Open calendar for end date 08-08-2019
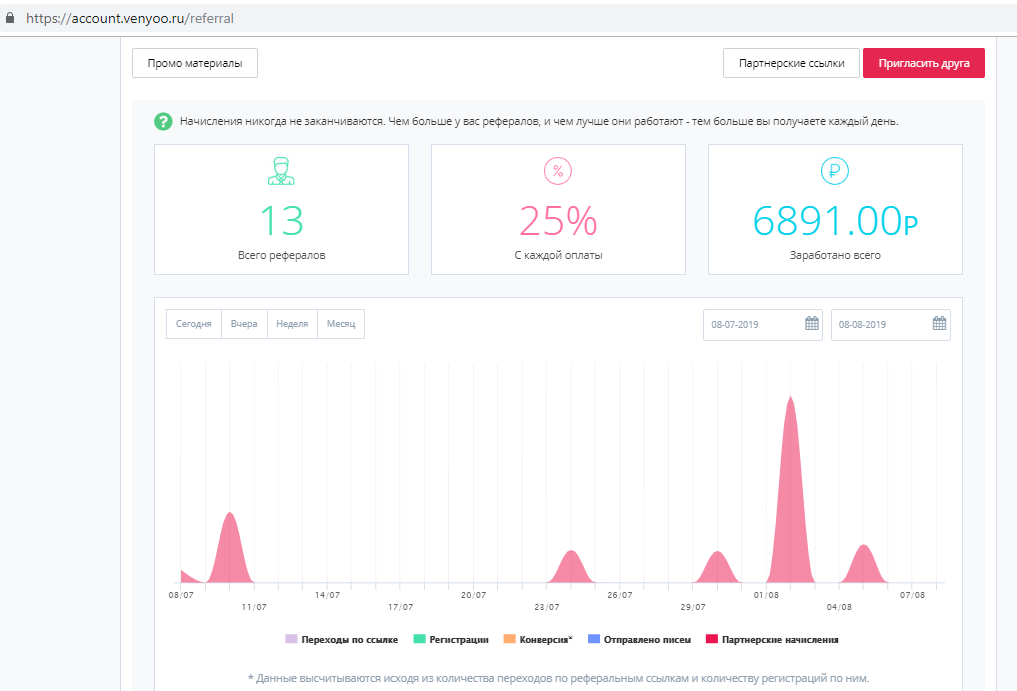Screen dimensions: 1017x691 939,323
